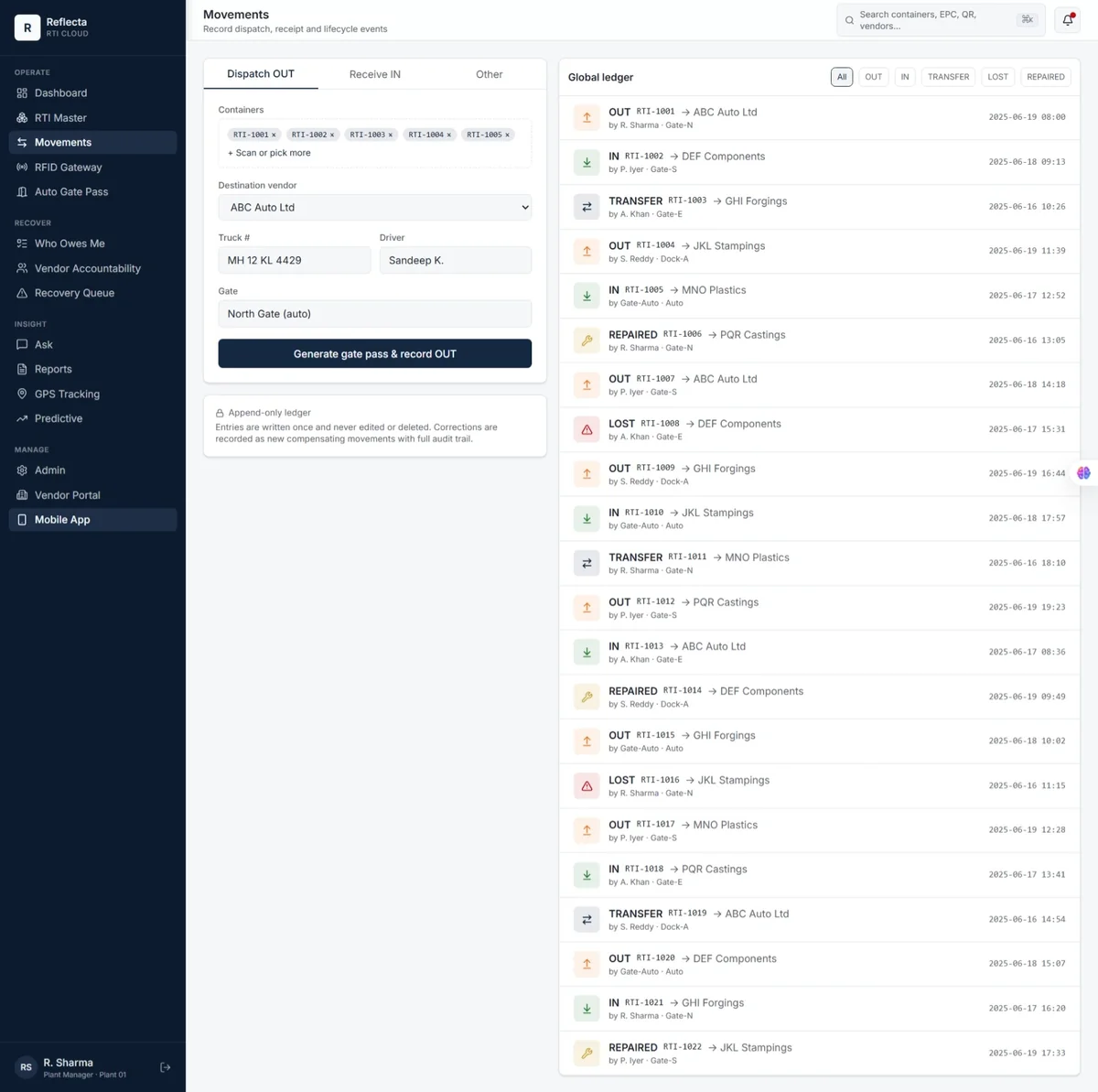Image resolution: width=1098 pixels, height=1092 pixels.
Task: Click the OUT arrow icon for RTI-1001
Action: coord(587,118)
